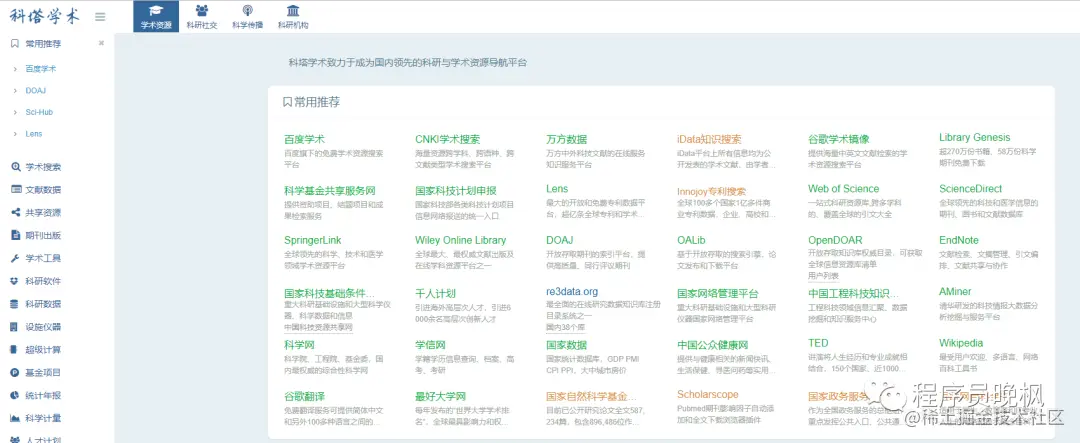Switch to the 科学传播 tab
1080x443 pixels.
click(x=247, y=17)
